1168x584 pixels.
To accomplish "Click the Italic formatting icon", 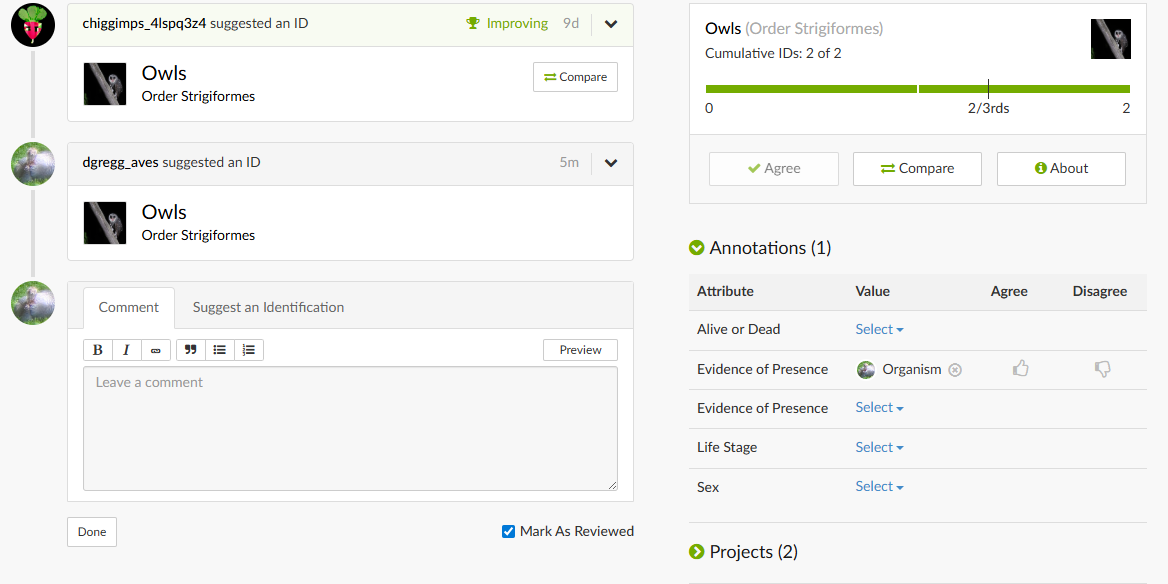I will 126,350.
